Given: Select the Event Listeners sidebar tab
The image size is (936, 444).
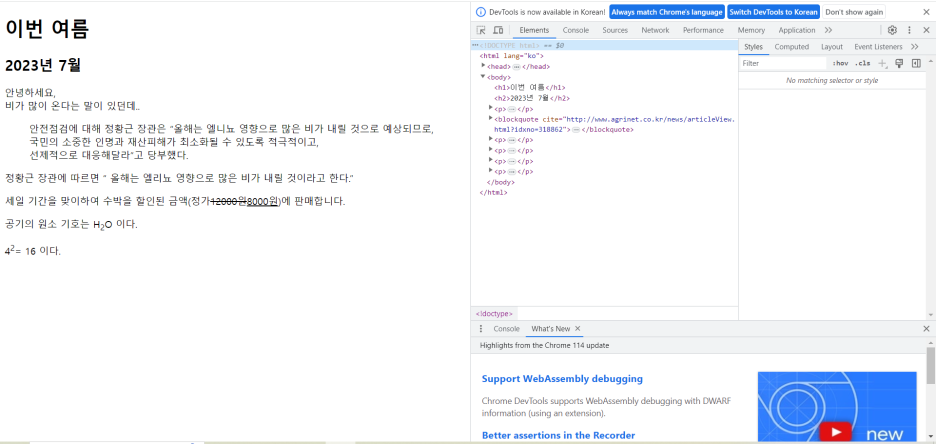Looking at the screenshot, I should pos(878,47).
